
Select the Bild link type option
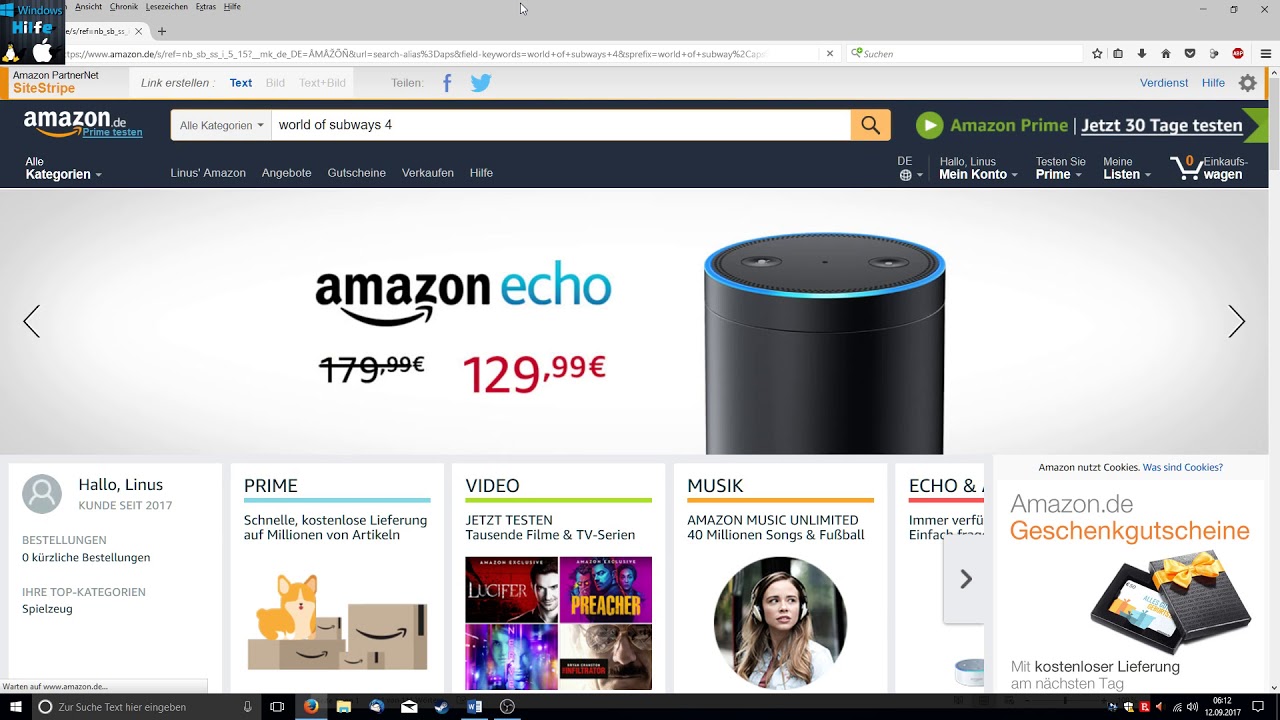click(x=275, y=83)
